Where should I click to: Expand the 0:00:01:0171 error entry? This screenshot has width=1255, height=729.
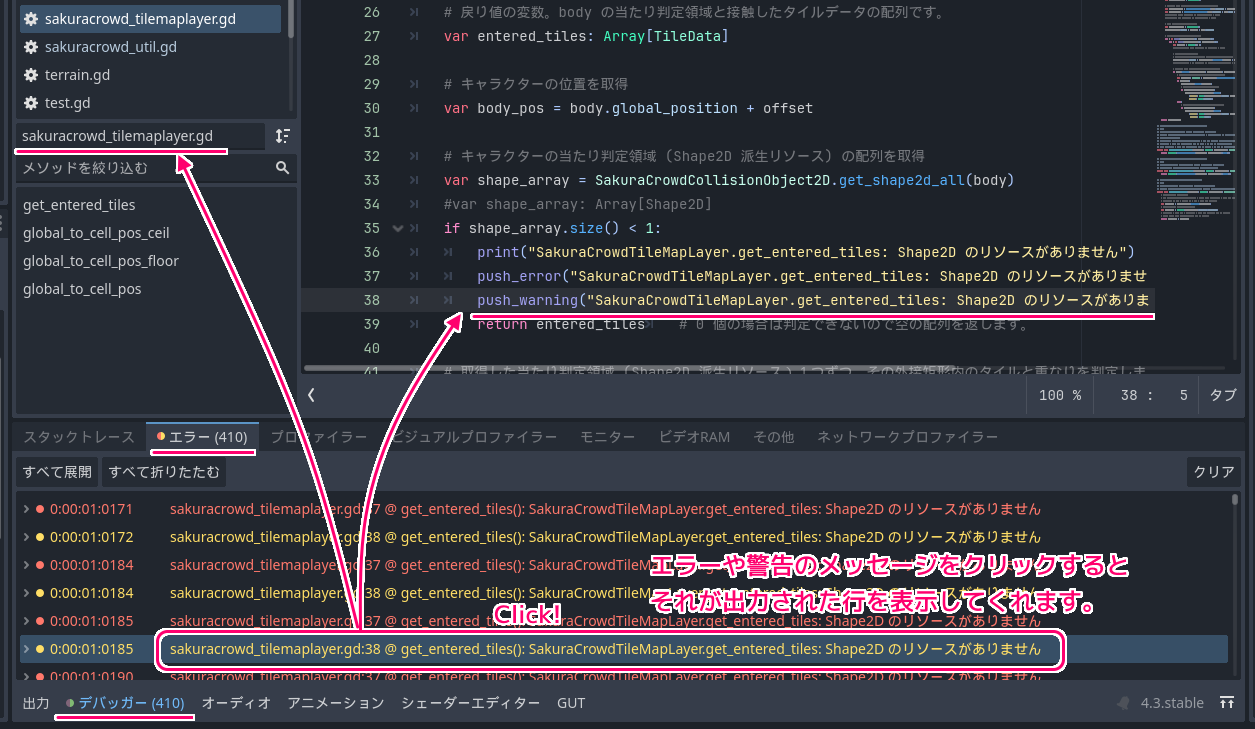pyautogui.click(x=27, y=509)
